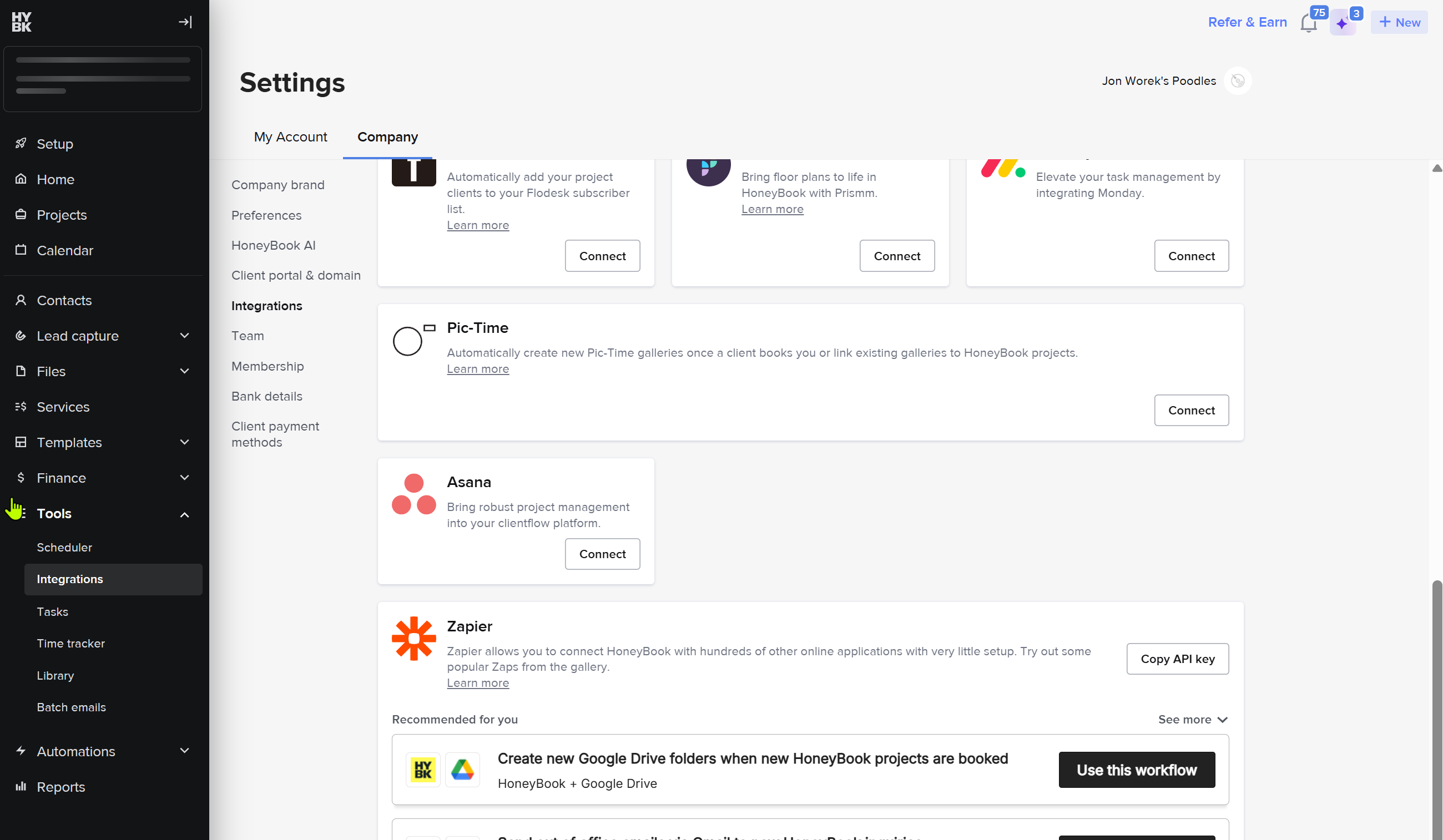Viewport: 1443px width, 840px height.
Task: Expand the Lead capture menu
Action: pos(184,336)
